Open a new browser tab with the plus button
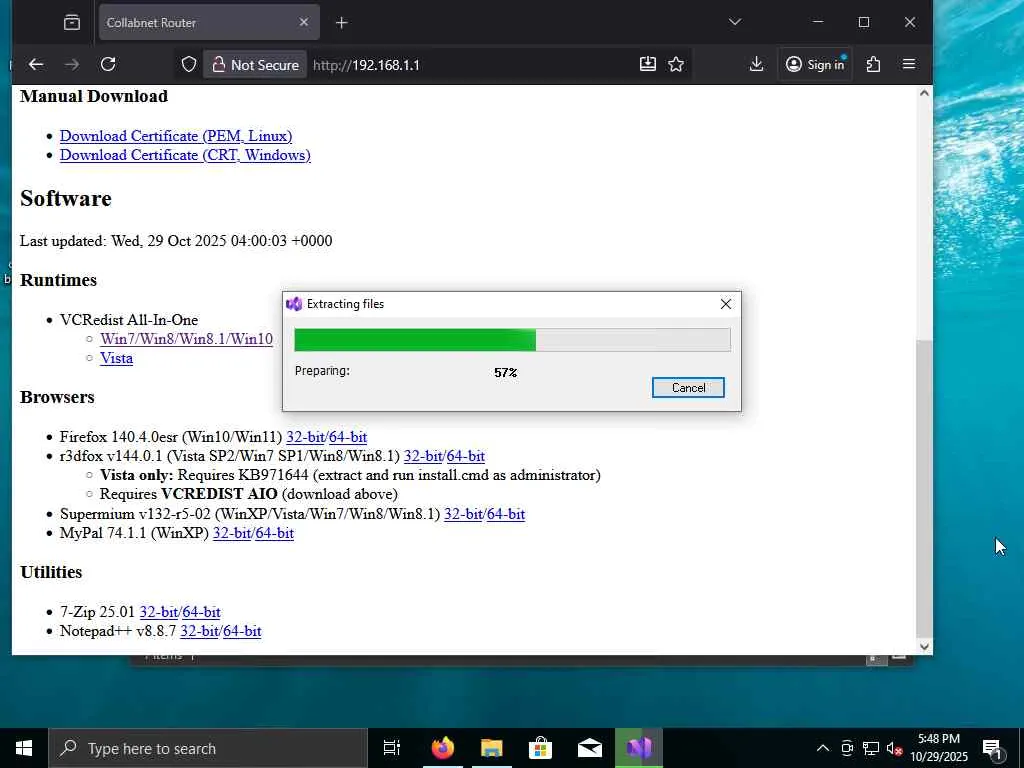This screenshot has width=1024, height=768. pos(342,23)
